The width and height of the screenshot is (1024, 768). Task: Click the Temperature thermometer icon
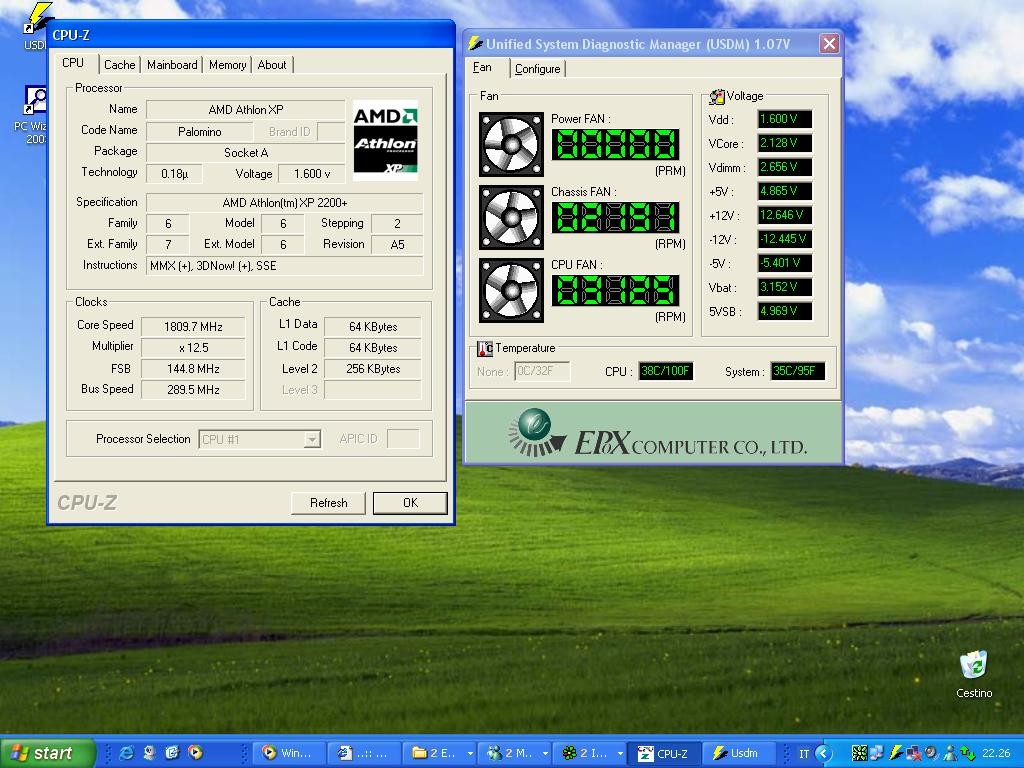[x=485, y=349]
